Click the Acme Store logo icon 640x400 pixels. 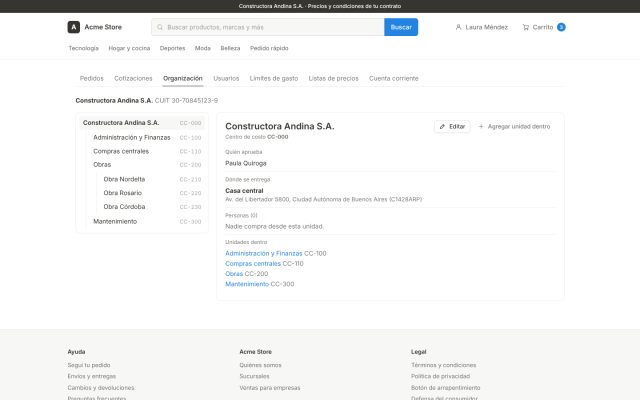click(73, 27)
